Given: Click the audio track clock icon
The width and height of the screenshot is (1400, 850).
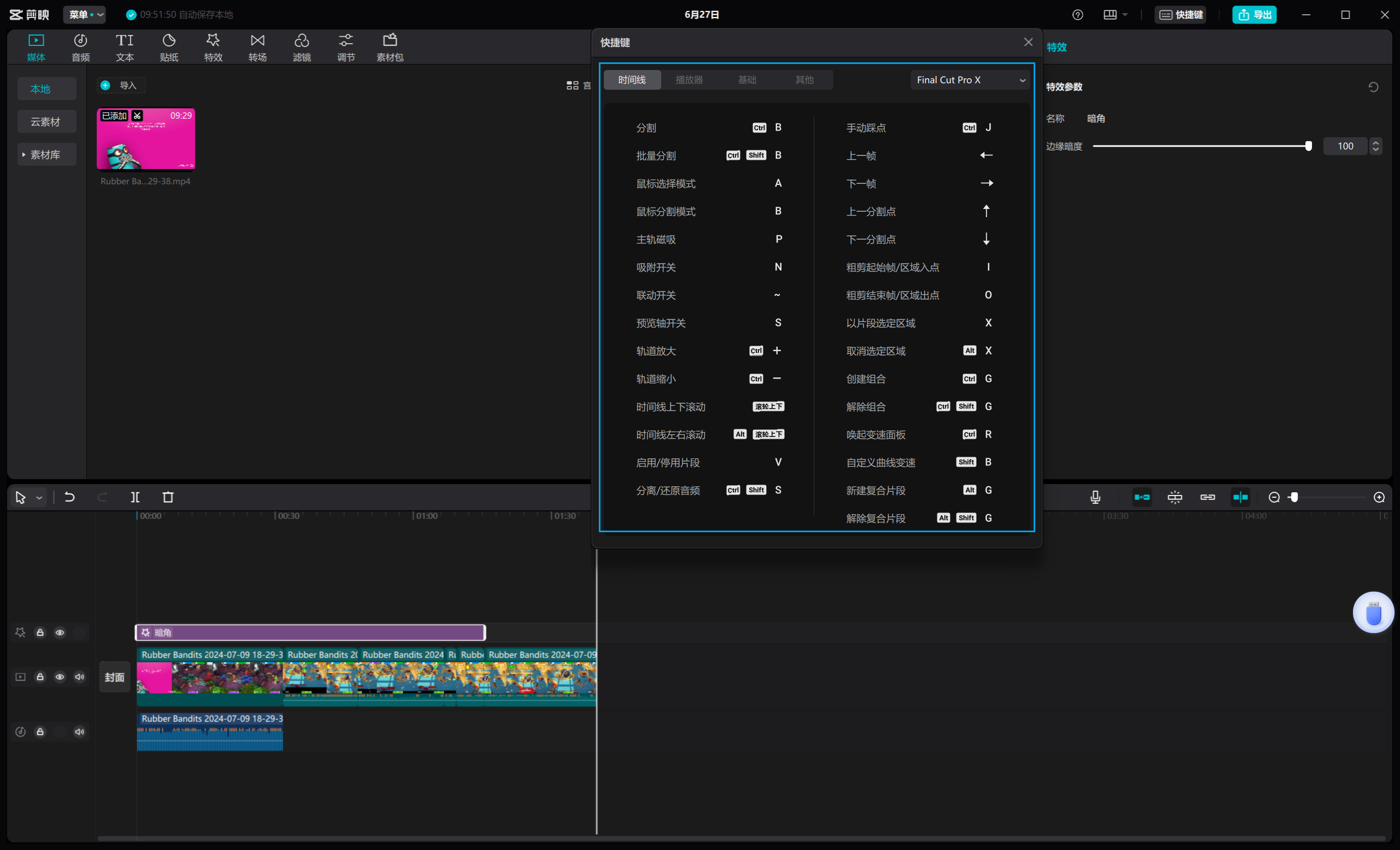Looking at the screenshot, I should (20, 732).
